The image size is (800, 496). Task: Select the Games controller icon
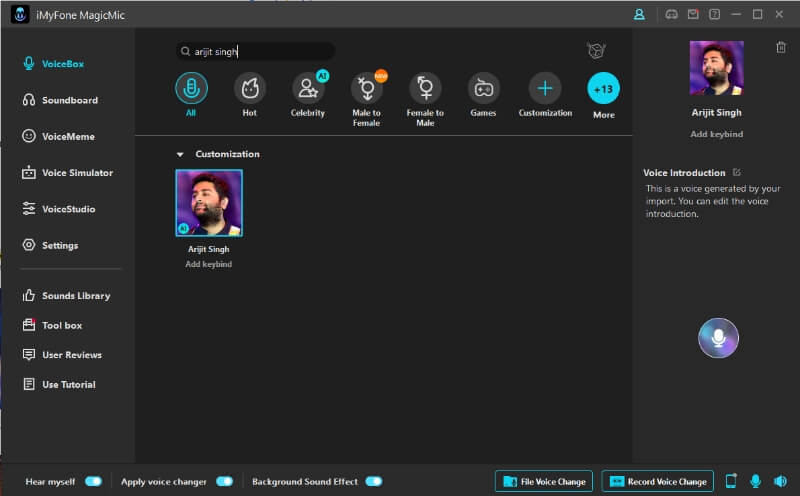[x=483, y=88]
